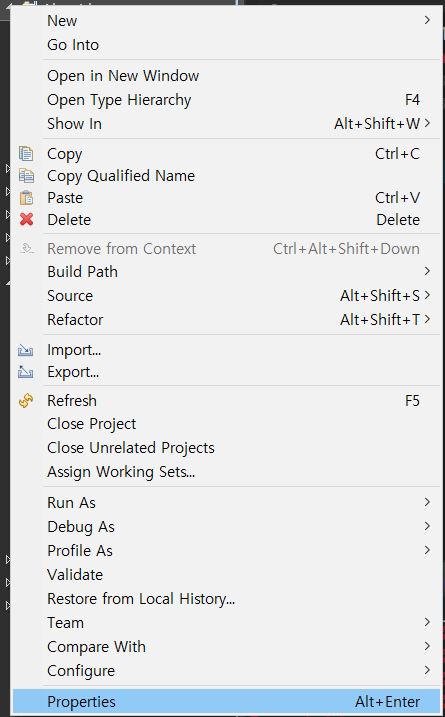
Task: Click the Import icon
Action: coord(26,350)
